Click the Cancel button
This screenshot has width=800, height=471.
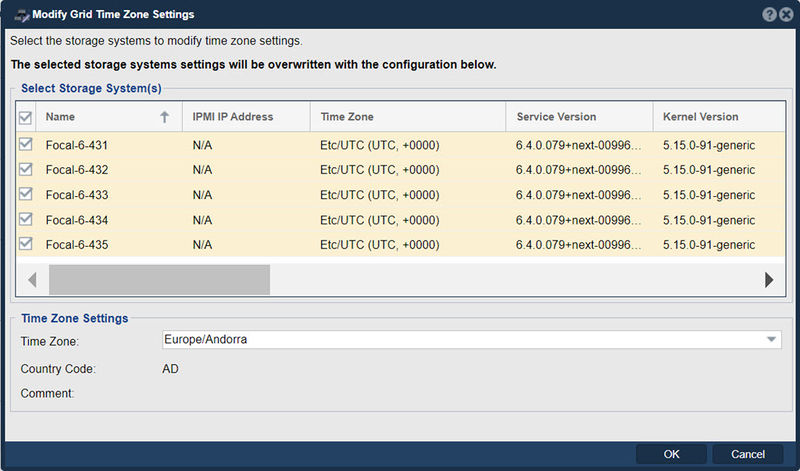(x=747, y=454)
